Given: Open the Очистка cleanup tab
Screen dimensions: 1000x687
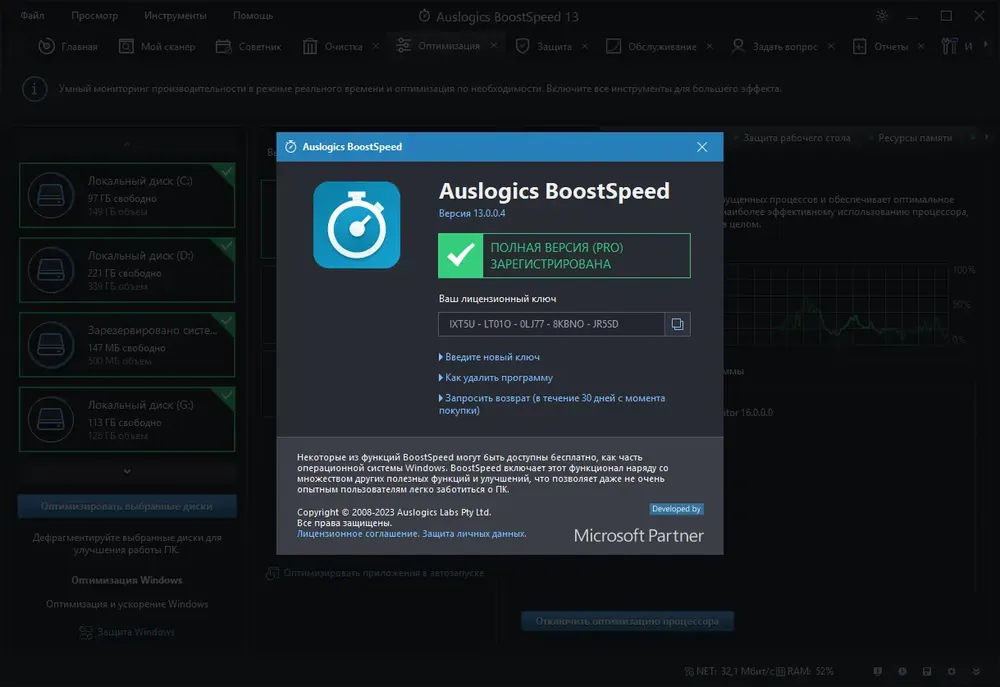Looking at the screenshot, I should [333, 46].
